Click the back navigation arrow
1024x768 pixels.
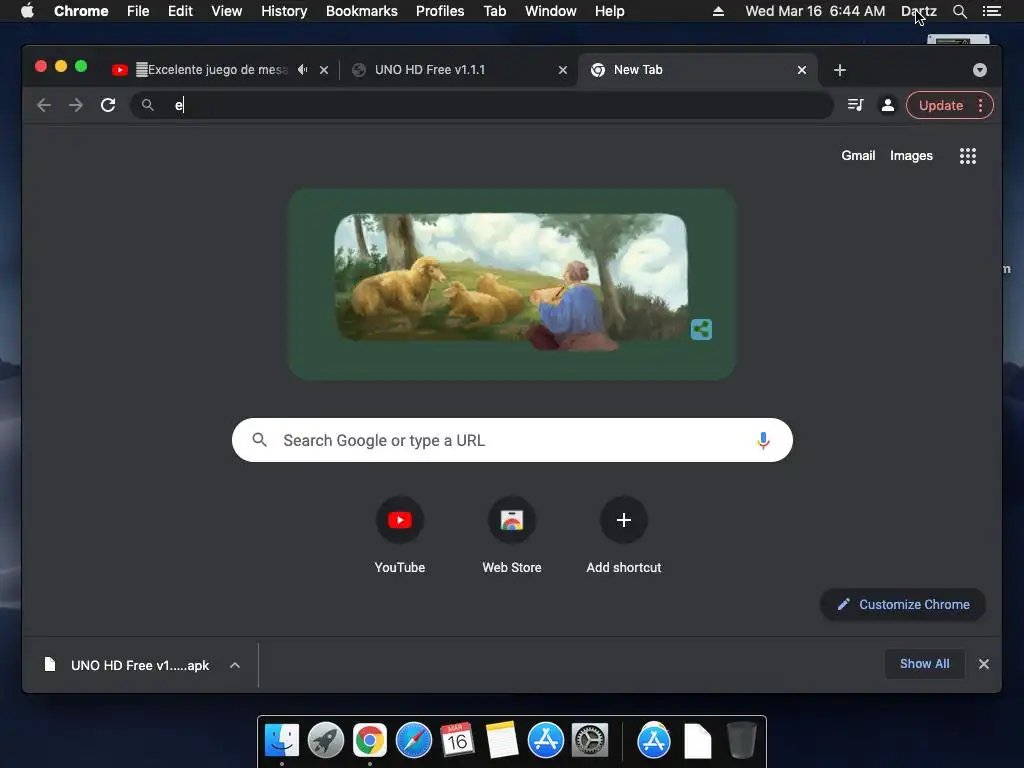44,105
